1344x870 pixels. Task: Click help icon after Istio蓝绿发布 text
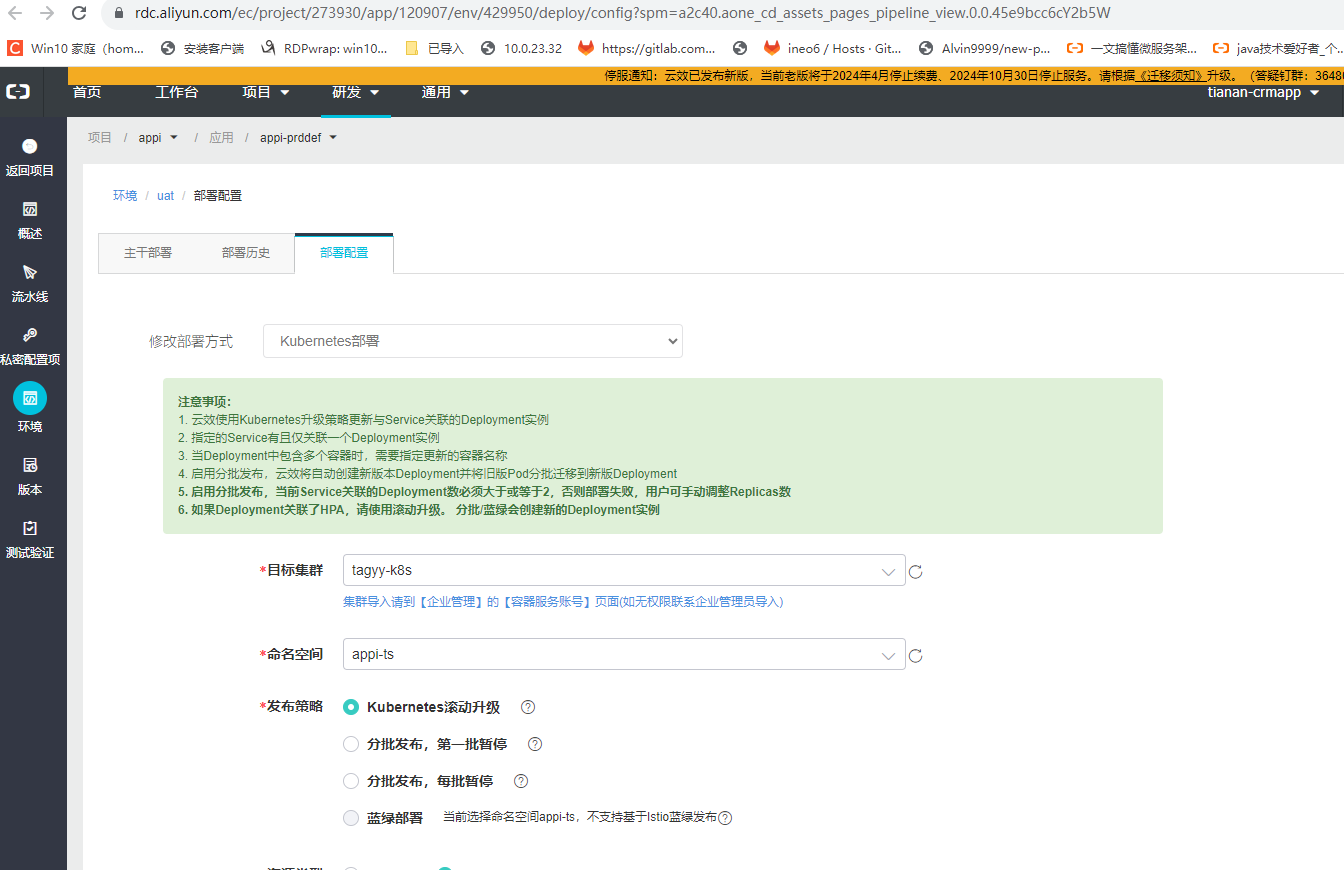click(725, 818)
